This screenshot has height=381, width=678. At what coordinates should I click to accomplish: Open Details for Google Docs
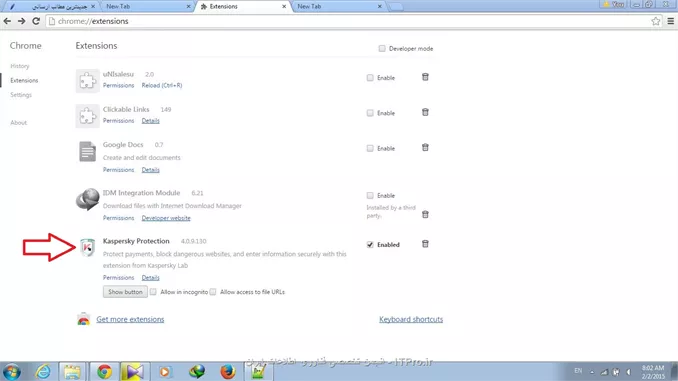click(x=150, y=170)
